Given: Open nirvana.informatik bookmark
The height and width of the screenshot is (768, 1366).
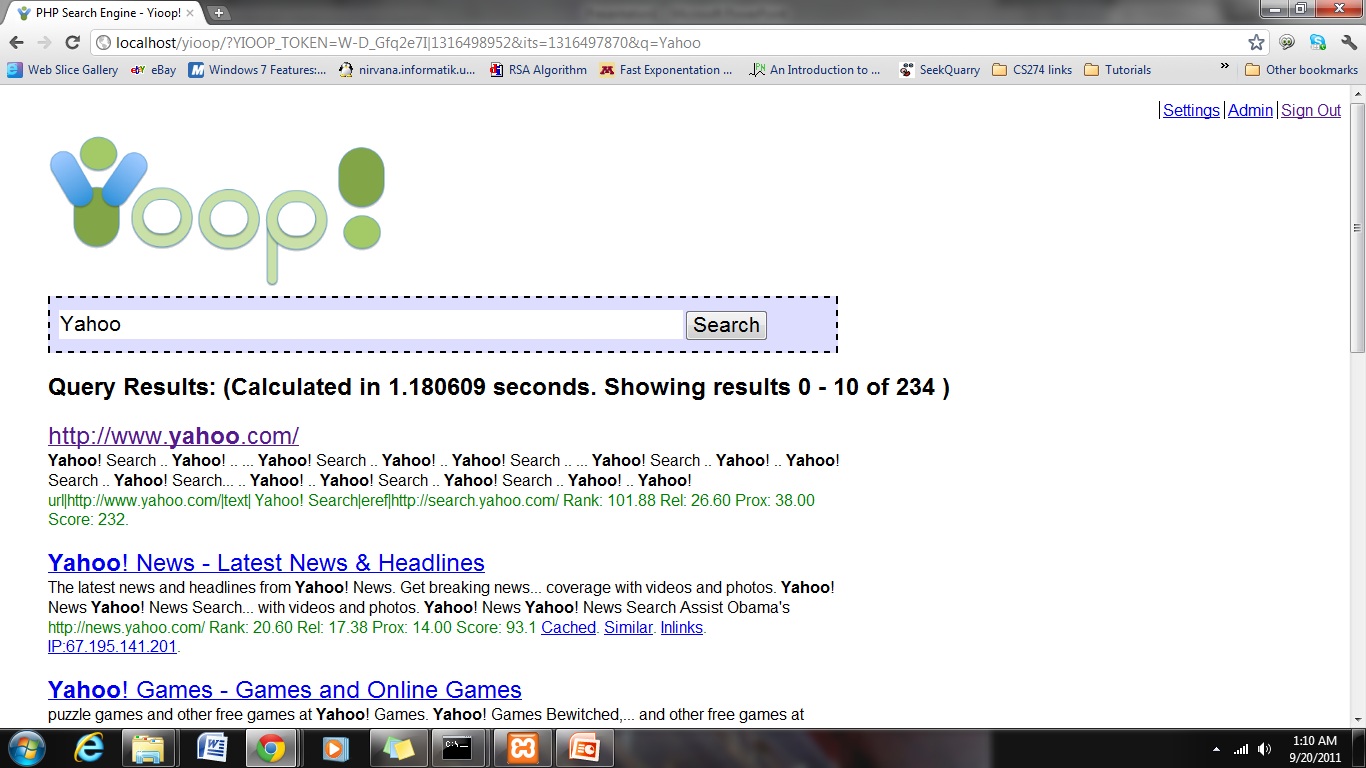Looking at the screenshot, I should click(407, 70).
